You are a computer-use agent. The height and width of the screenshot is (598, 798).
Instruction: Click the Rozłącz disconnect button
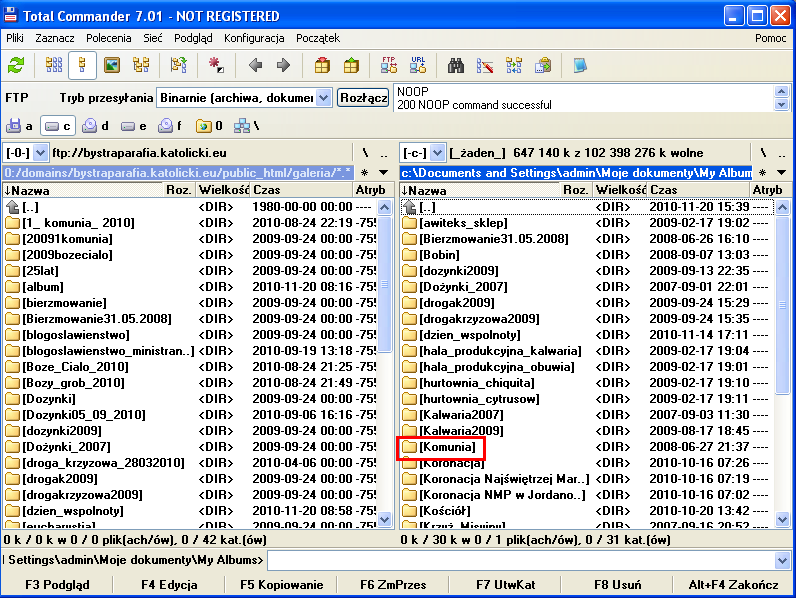(363, 98)
